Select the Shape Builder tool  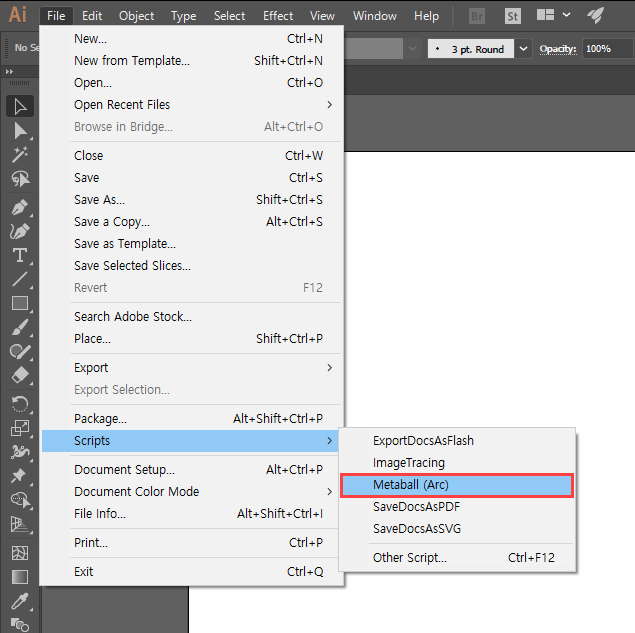[20, 500]
